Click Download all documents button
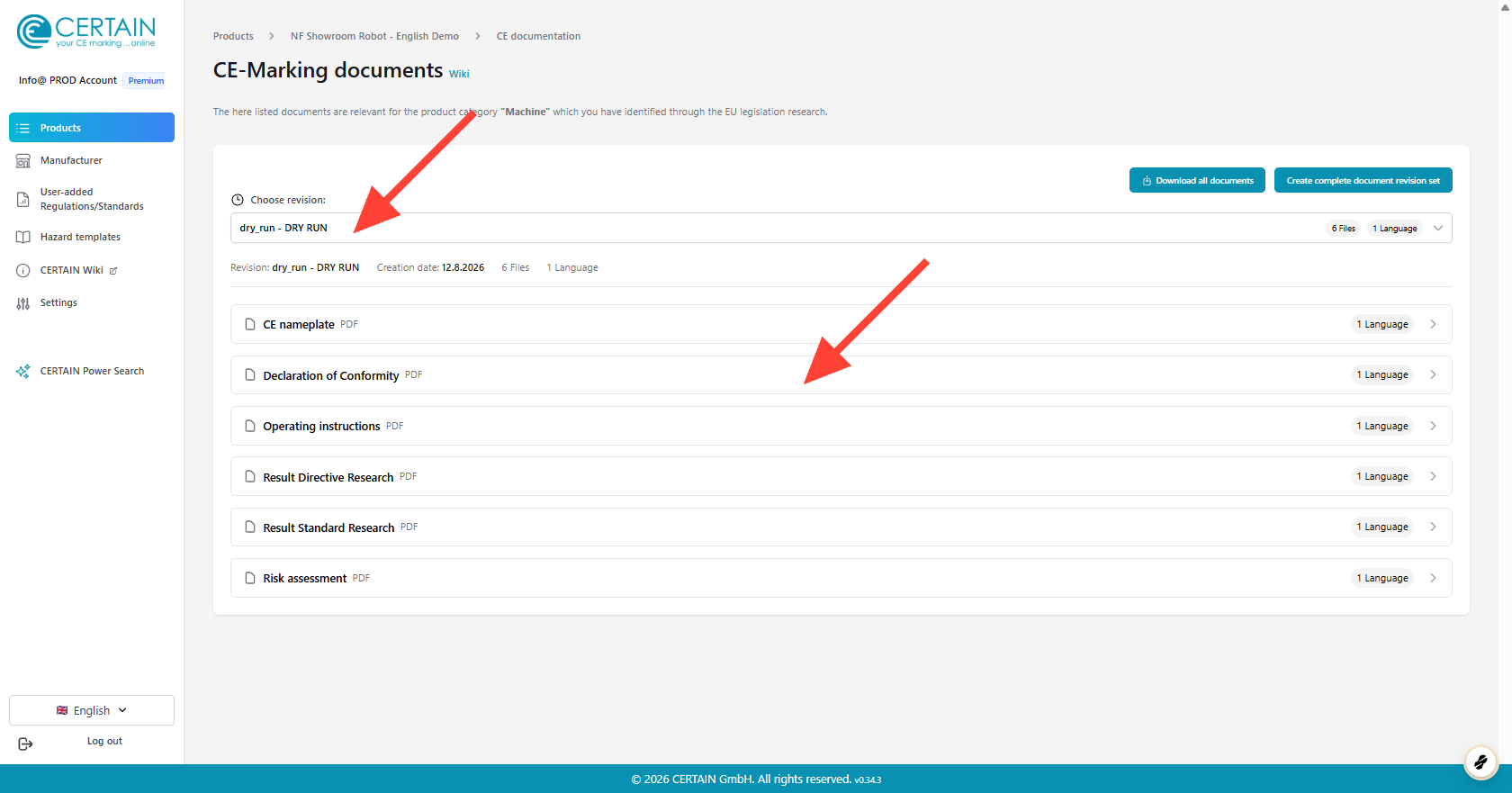The width and height of the screenshot is (1512, 793). pos(1197,180)
